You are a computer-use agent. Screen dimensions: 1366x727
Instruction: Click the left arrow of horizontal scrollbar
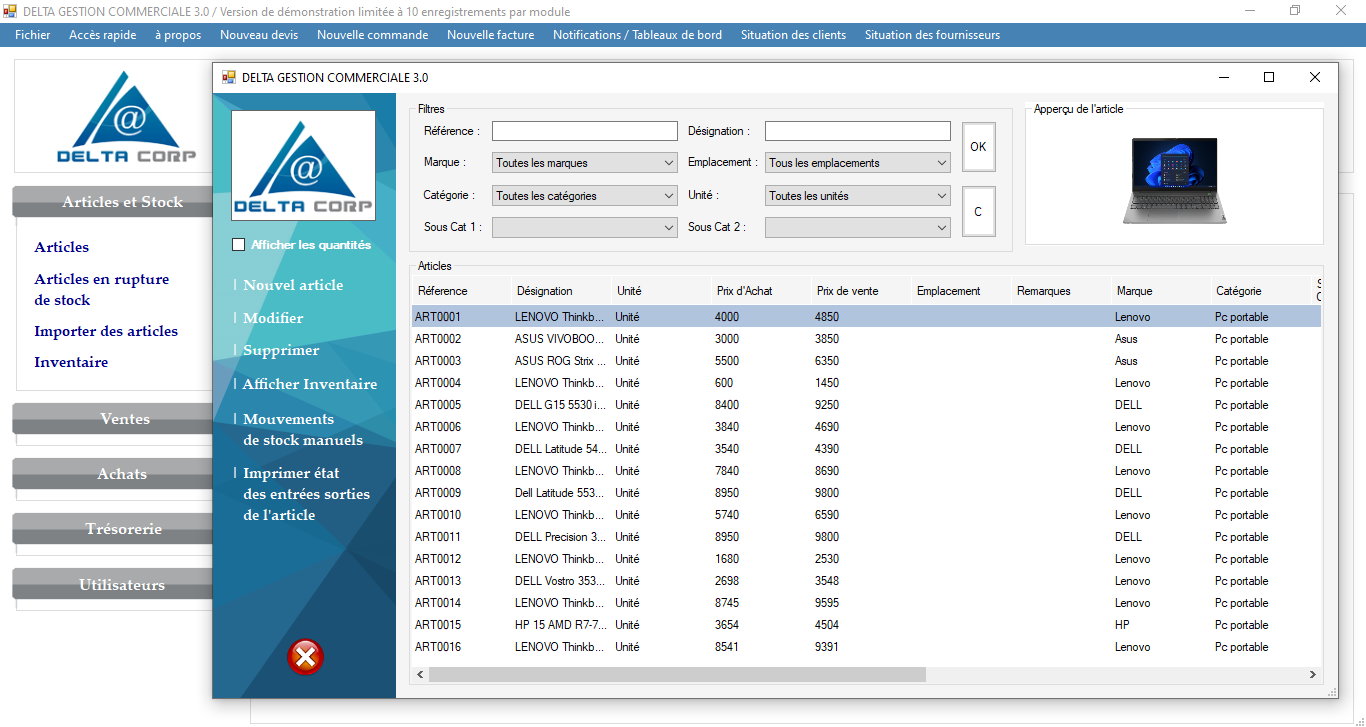(x=420, y=675)
